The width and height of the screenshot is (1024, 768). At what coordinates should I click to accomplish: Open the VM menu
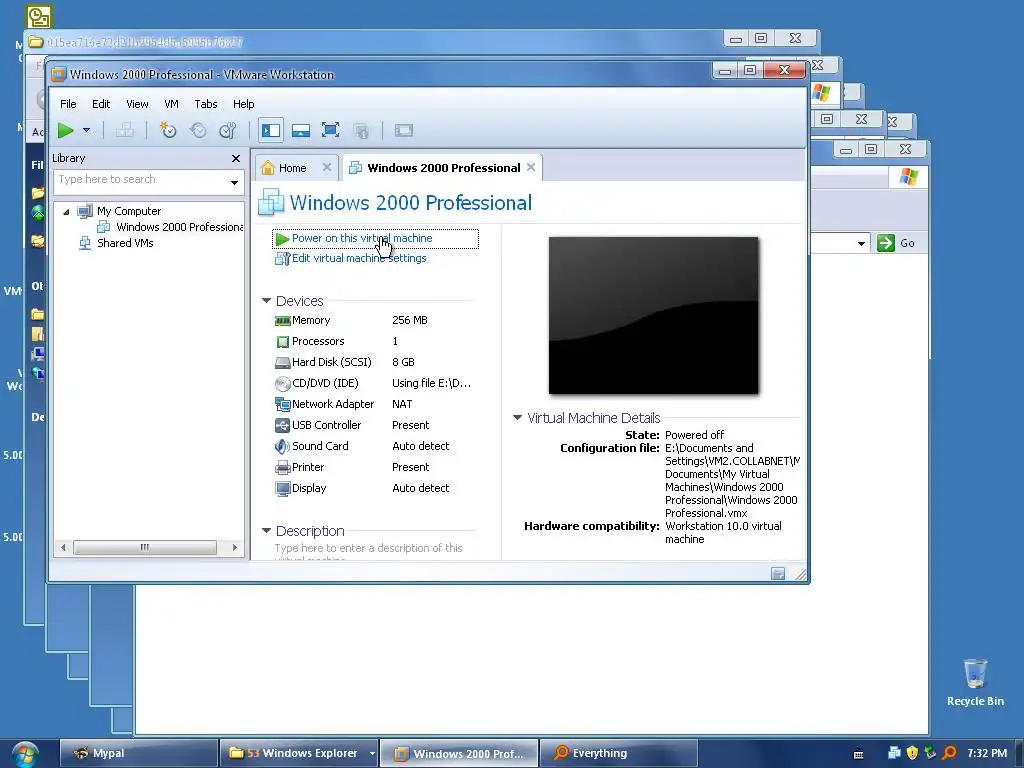coord(171,104)
